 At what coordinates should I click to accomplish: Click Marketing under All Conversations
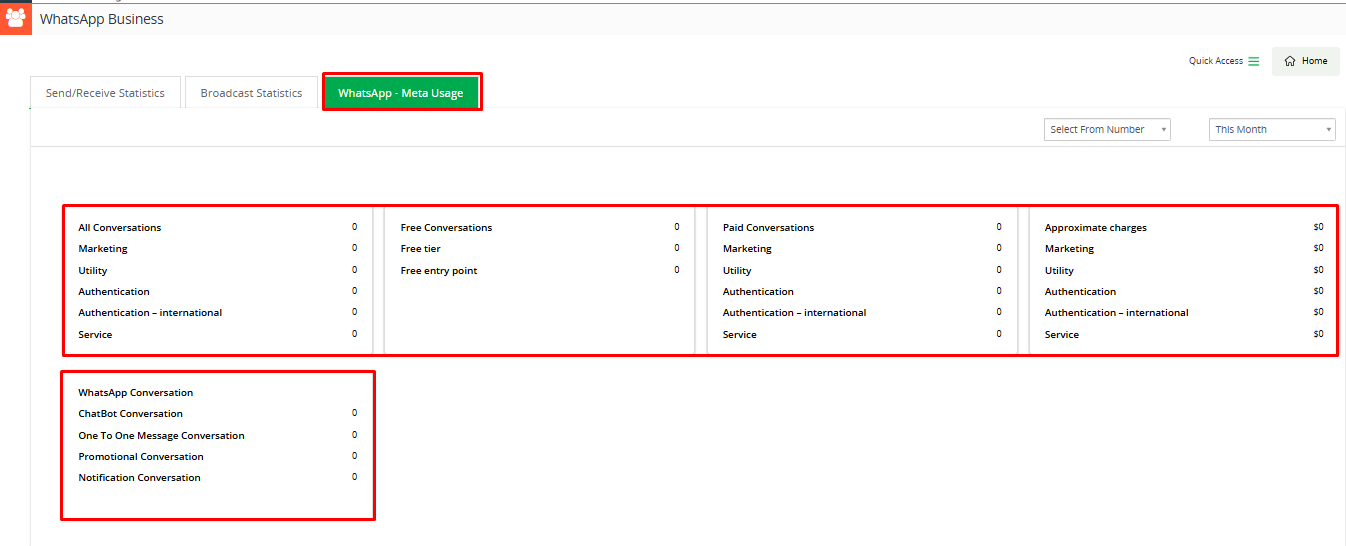click(103, 249)
